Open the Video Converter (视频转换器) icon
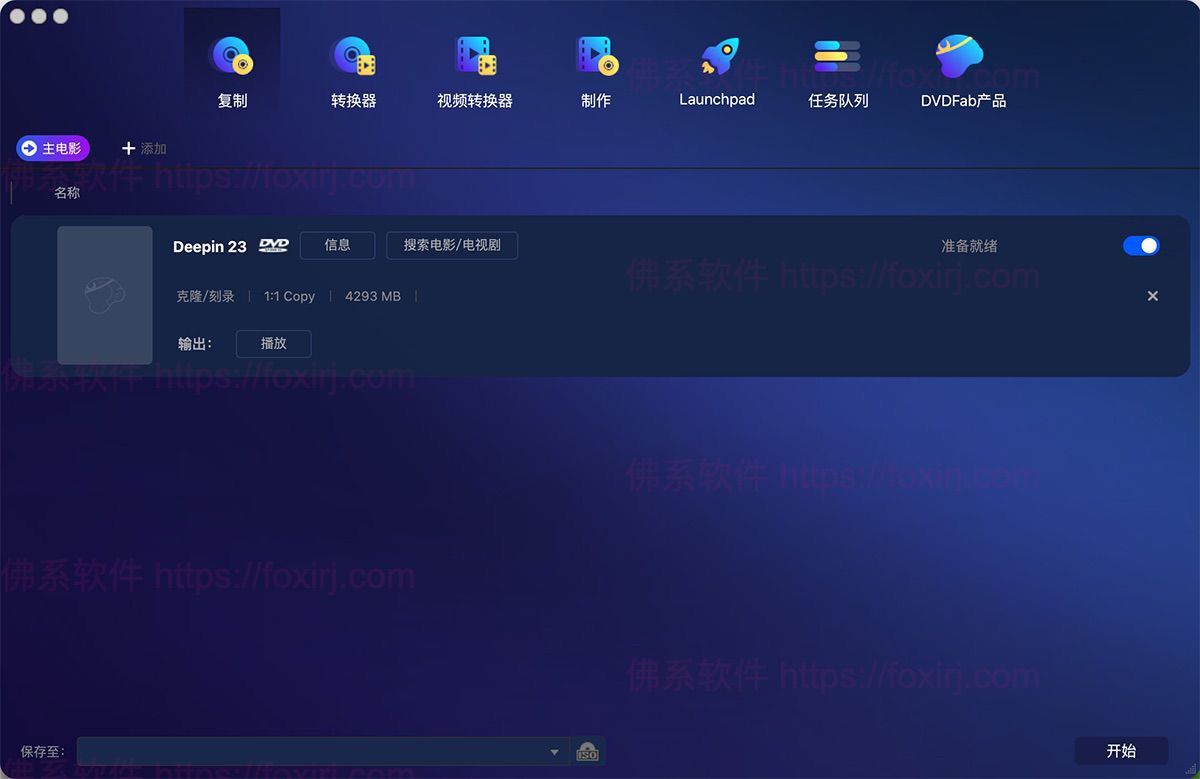The image size is (1200, 779). (x=475, y=58)
